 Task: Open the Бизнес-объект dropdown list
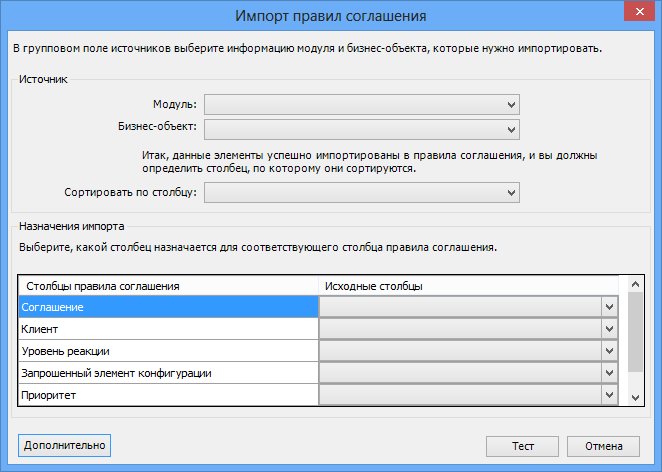[362, 129]
